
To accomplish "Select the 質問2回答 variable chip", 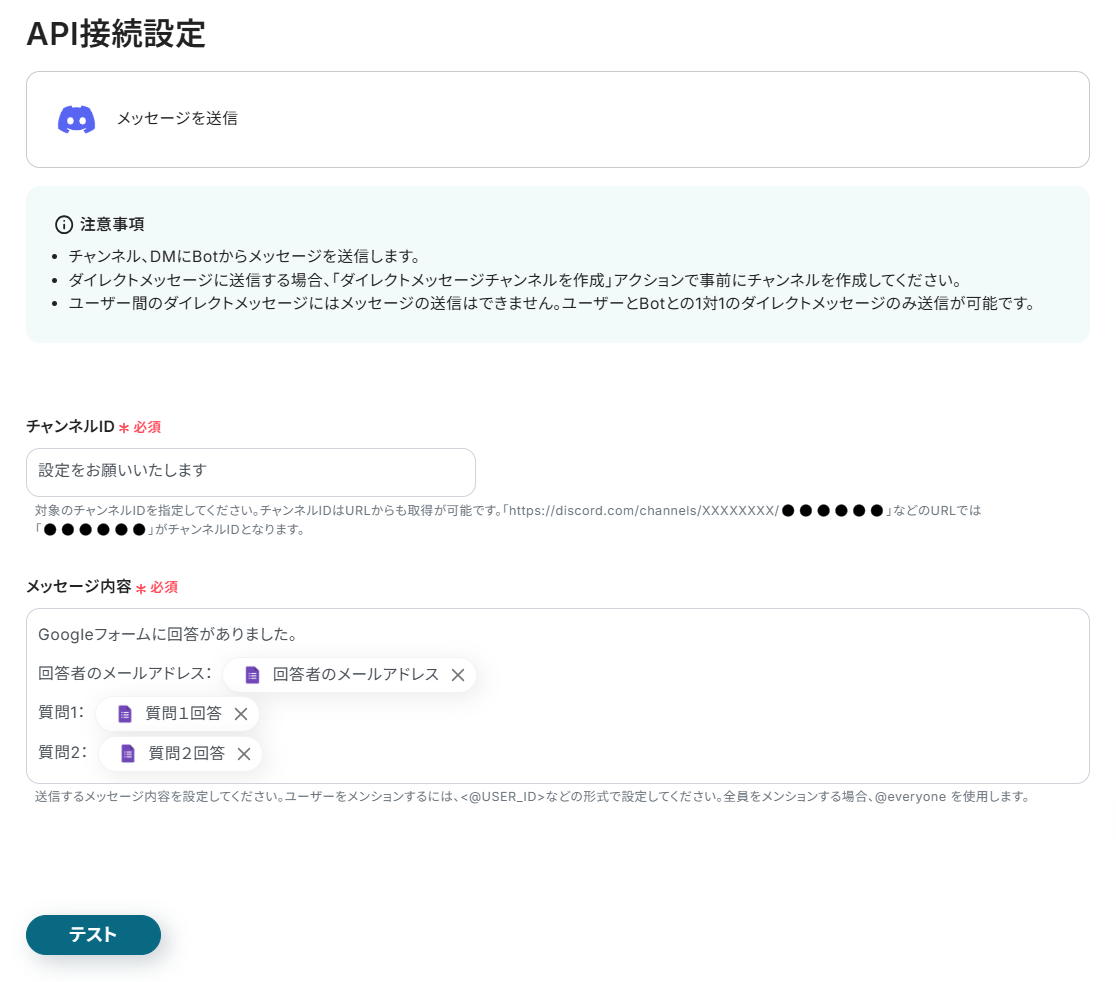I will 180,754.
